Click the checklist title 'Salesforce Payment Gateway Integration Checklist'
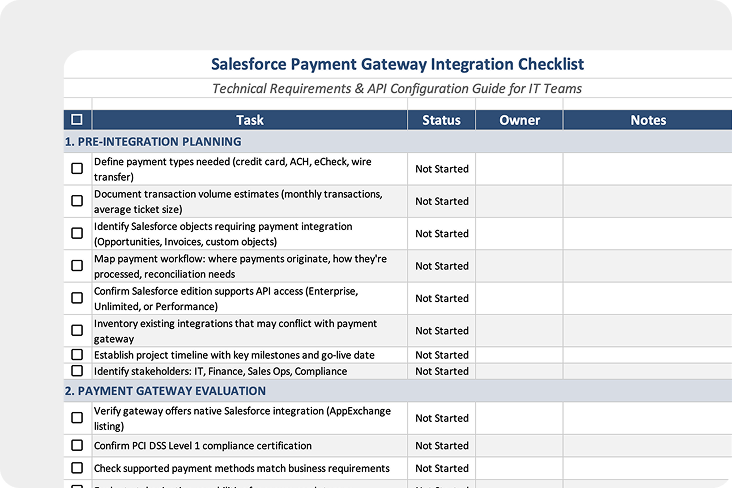The width and height of the screenshot is (732, 488). point(397,64)
